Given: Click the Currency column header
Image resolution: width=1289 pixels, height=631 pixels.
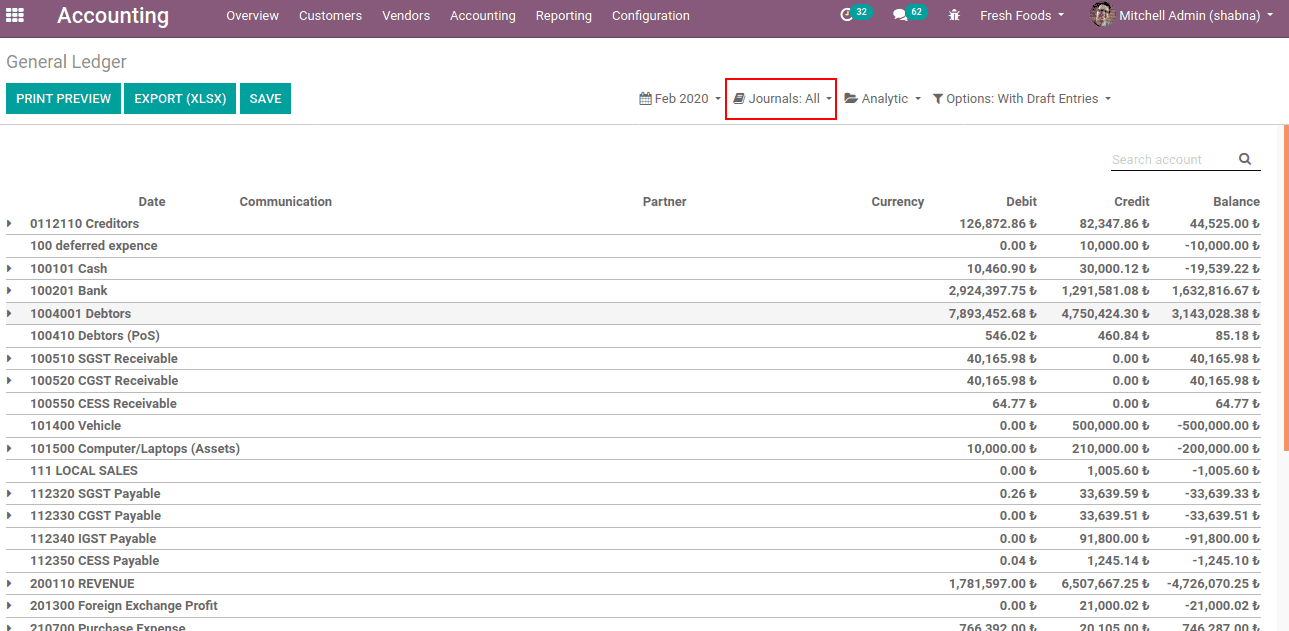Looking at the screenshot, I should click(x=898, y=201).
